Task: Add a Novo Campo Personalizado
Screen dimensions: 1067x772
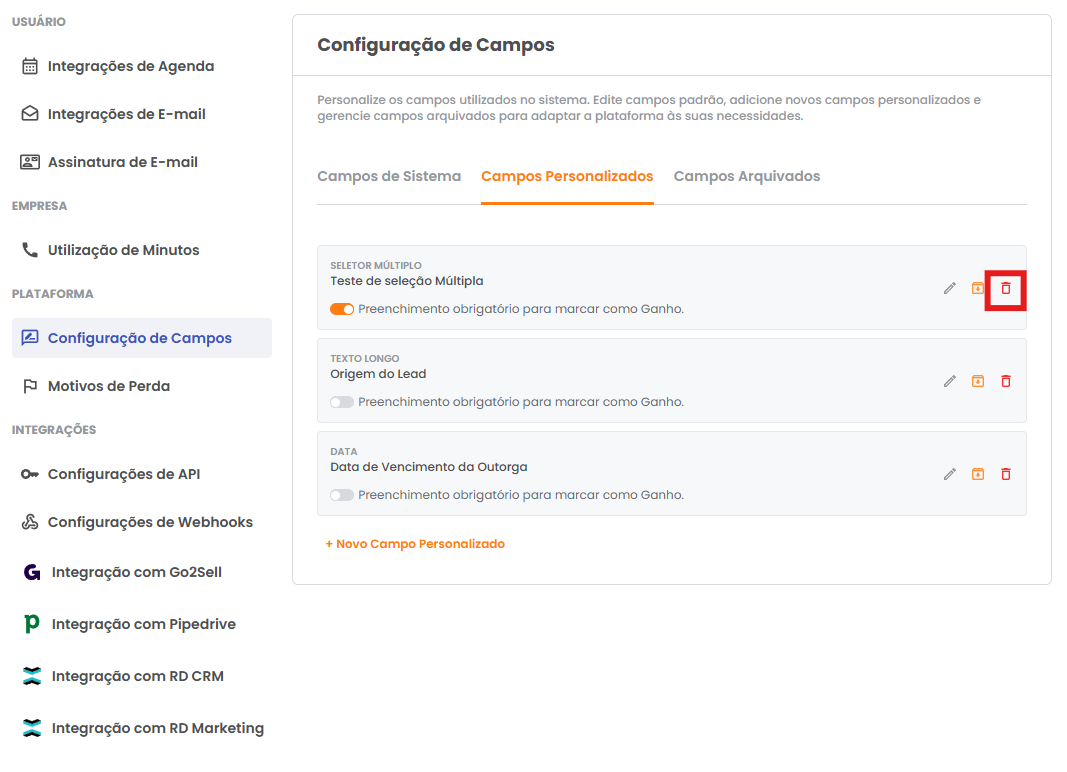Action: point(415,544)
